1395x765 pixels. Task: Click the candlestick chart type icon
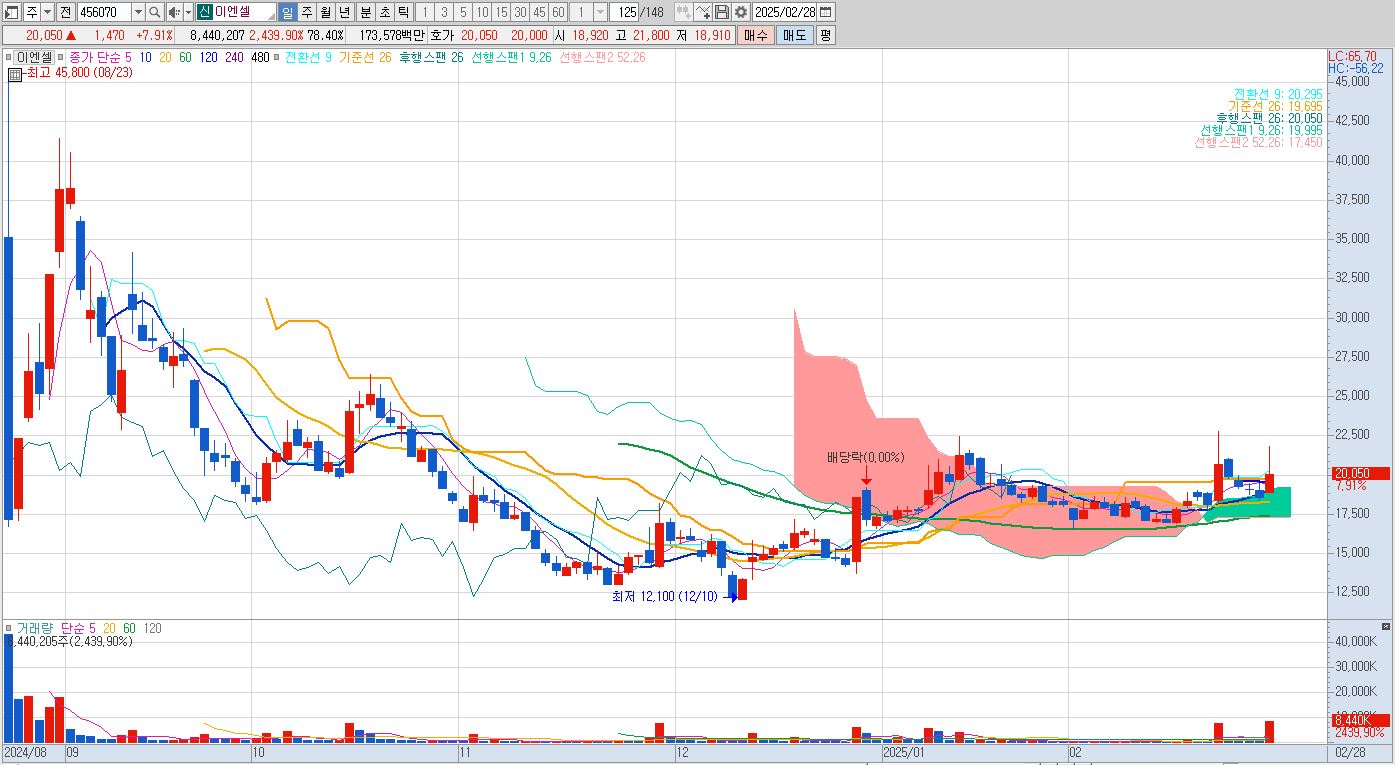click(684, 12)
